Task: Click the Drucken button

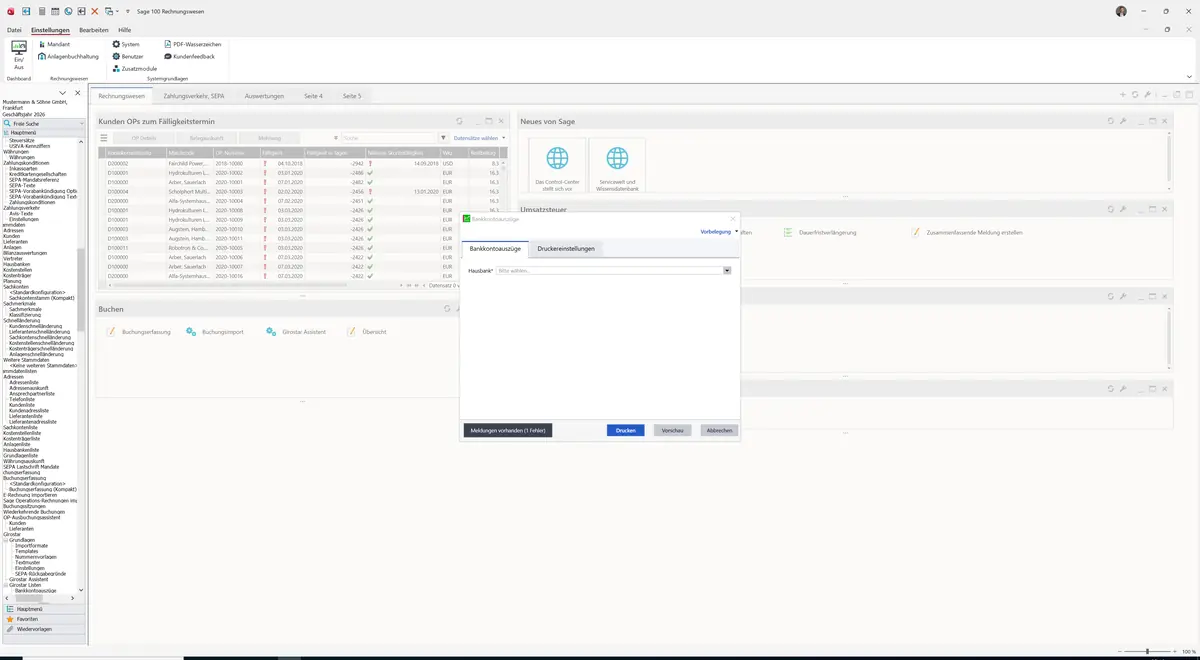Action: pos(626,430)
